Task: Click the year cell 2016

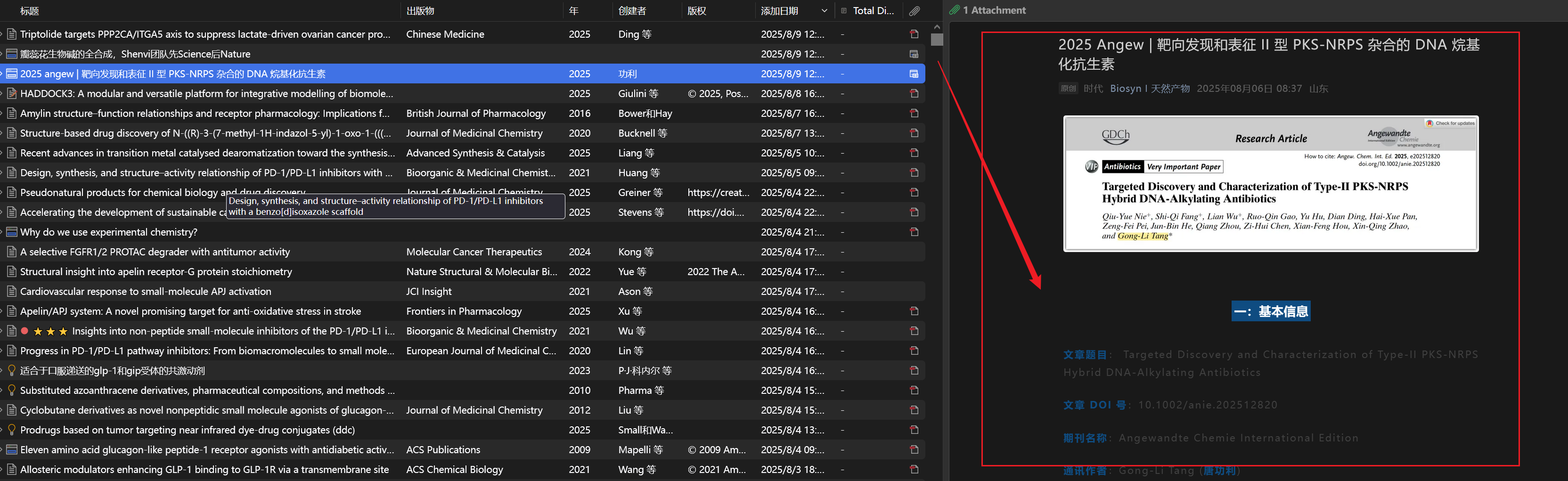Action: [579, 113]
